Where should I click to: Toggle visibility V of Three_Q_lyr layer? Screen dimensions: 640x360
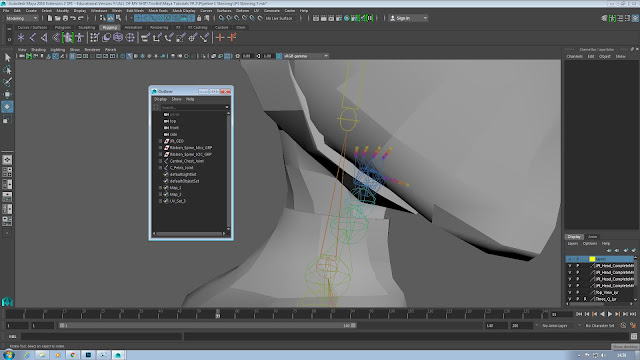[x=570, y=299]
